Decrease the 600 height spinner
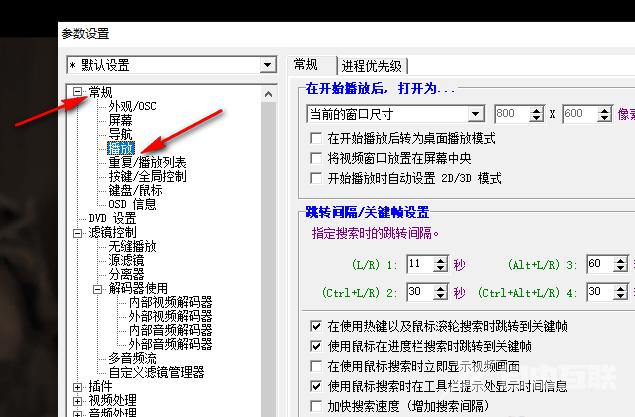The width and height of the screenshot is (635, 417). [x=604, y=118]
